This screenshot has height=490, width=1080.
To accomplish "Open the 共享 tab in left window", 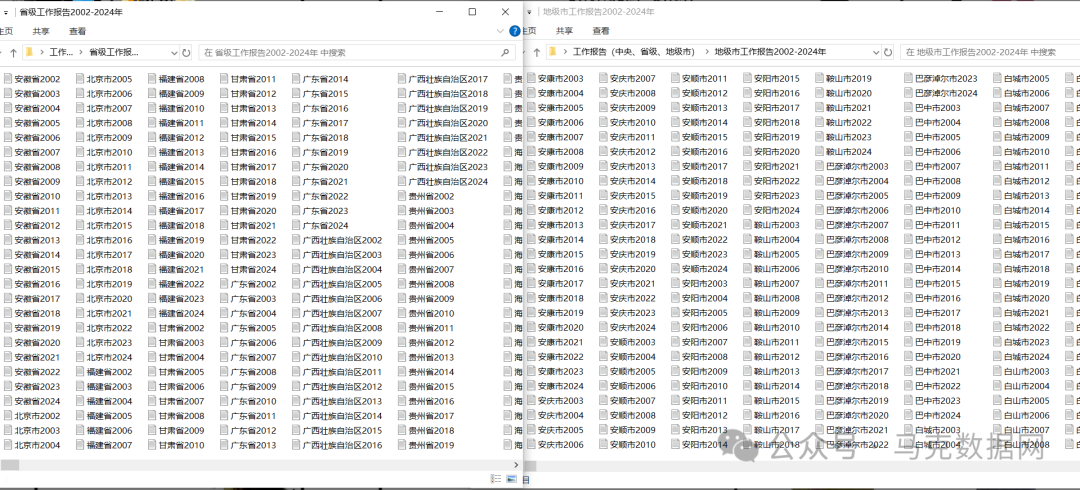I will coord(41,31).
